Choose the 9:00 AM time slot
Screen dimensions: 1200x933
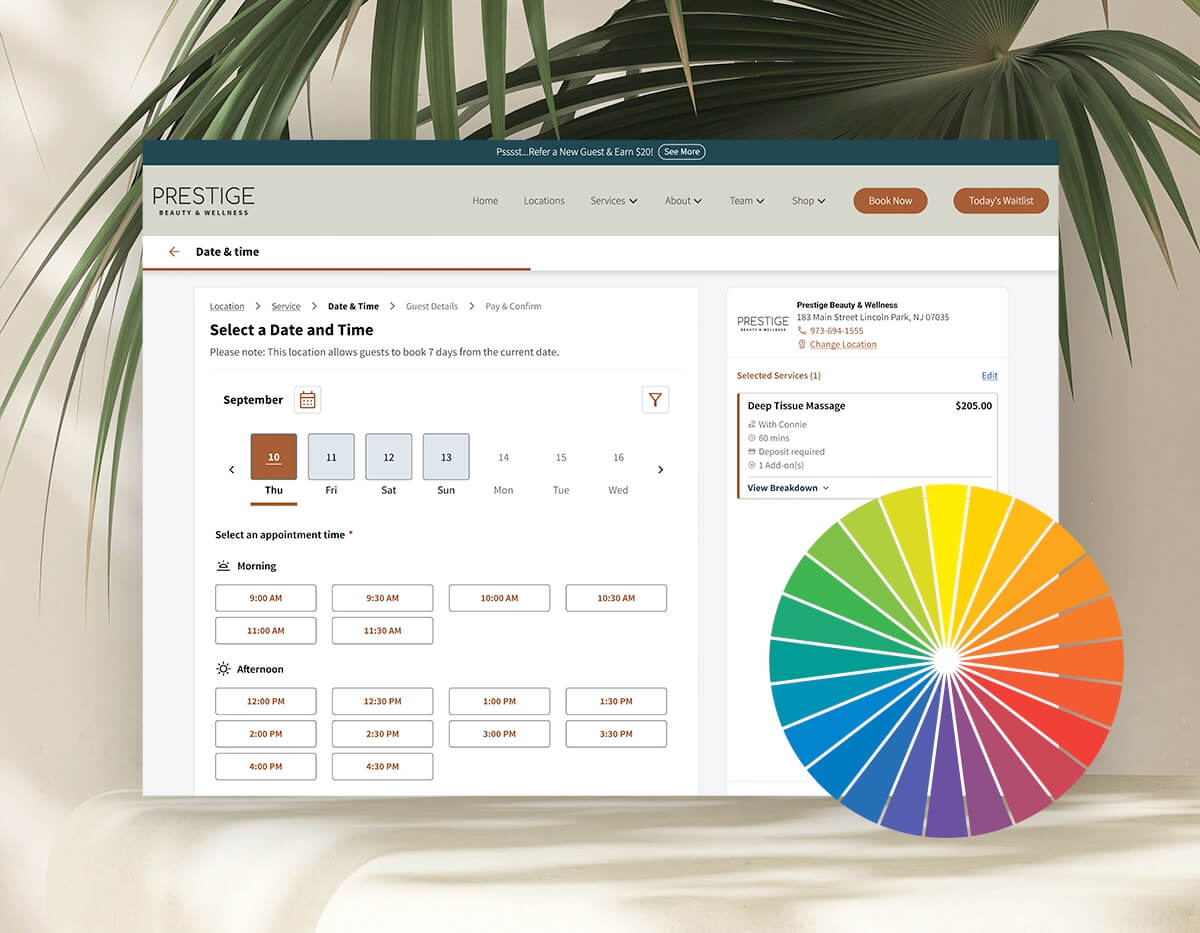pyautogui.click(x=266, y=598)
